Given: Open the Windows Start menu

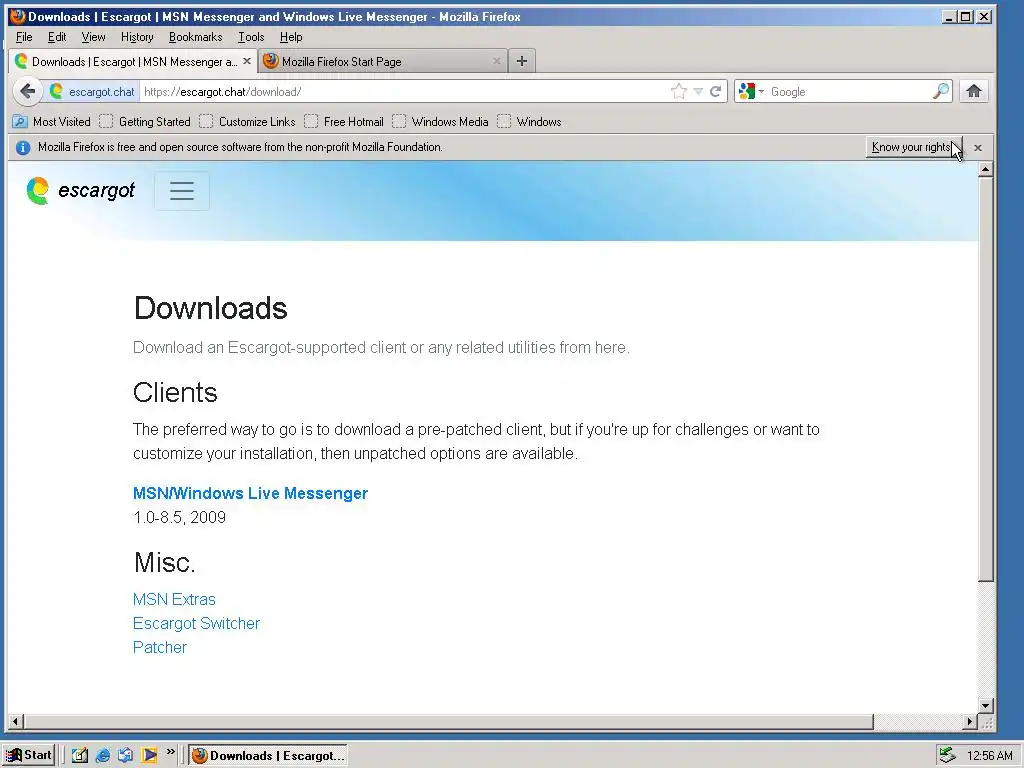Looking at the screenshot, I should coord(29,755).
